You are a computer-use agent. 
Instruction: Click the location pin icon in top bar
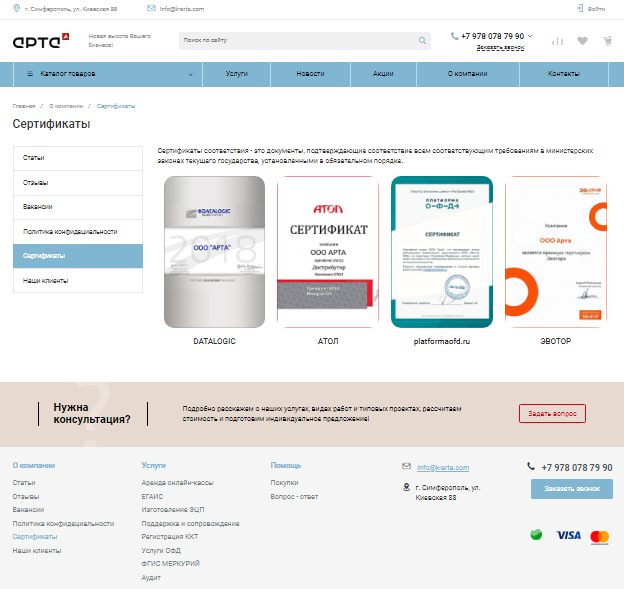[x=16, y=8]
